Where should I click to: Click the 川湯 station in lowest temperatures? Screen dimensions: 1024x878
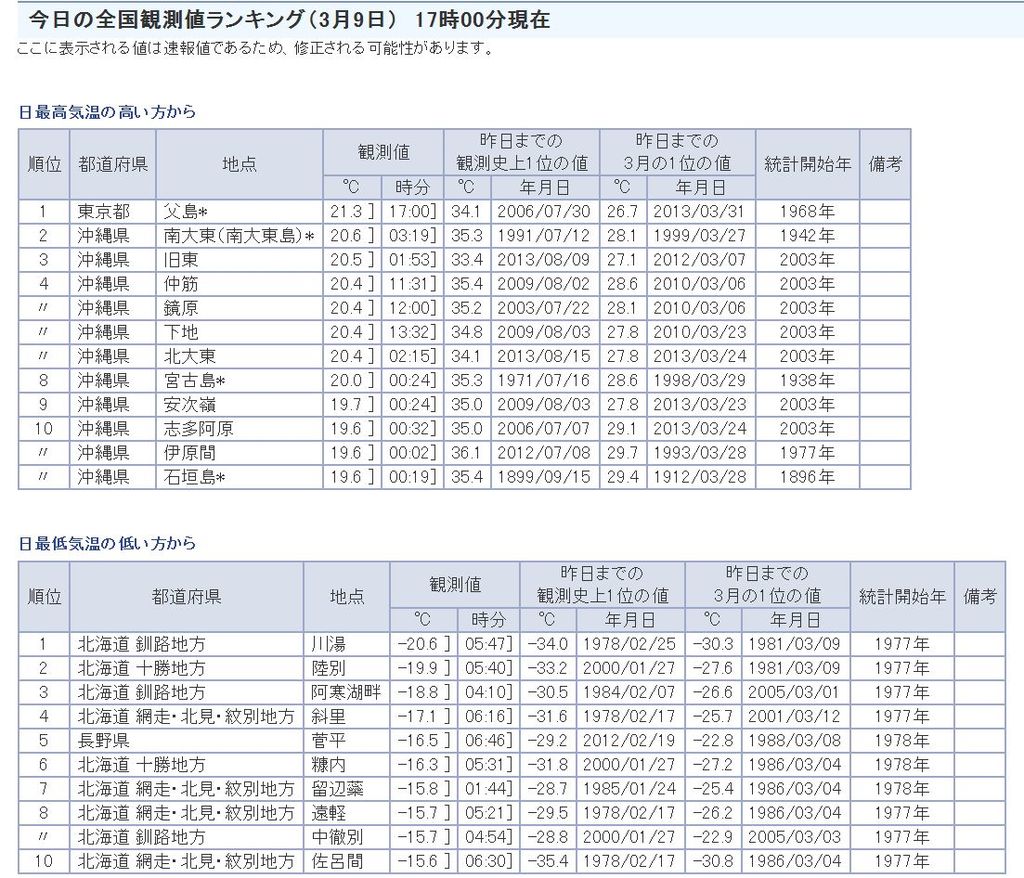[330, 644]
